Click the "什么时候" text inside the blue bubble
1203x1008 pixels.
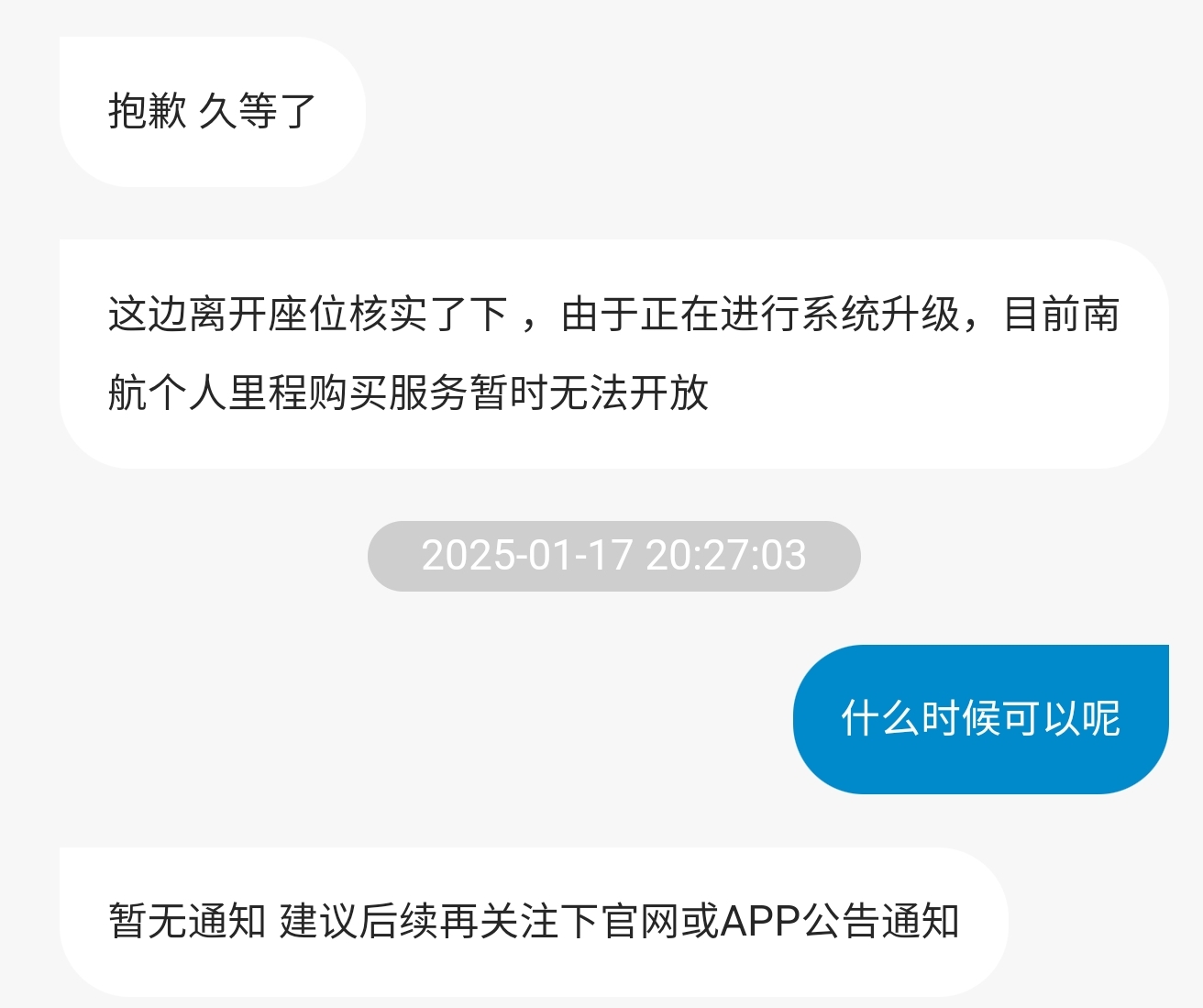click(921, 719)
